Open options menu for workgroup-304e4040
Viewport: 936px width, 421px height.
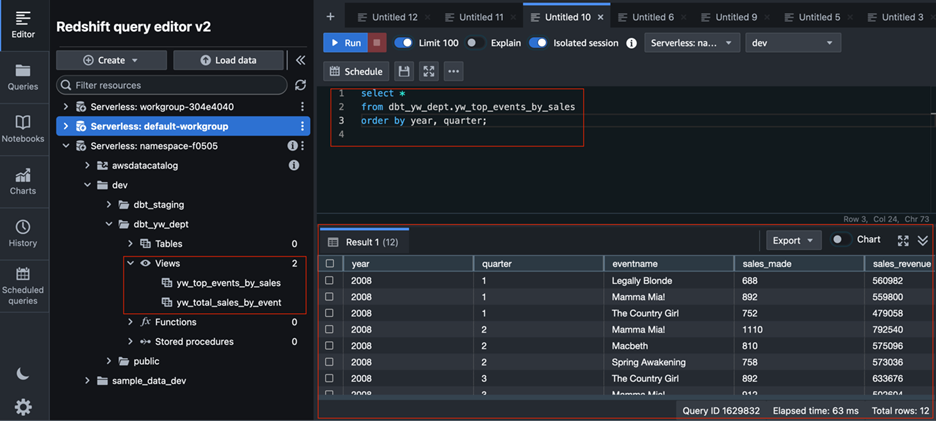click(x=303, y=107)
